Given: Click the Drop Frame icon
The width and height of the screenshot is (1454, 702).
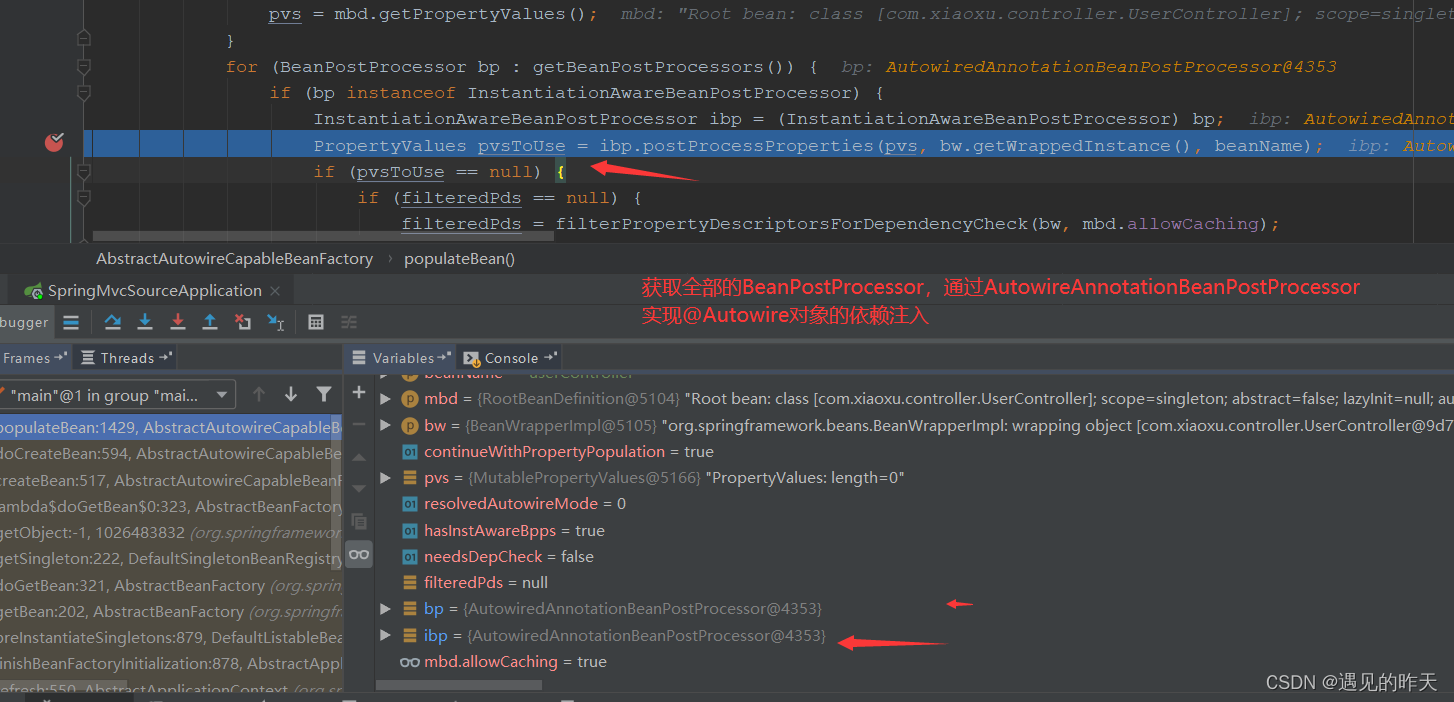Looking at the screenshot, I should pyautogui.click(x=243, y=322).
